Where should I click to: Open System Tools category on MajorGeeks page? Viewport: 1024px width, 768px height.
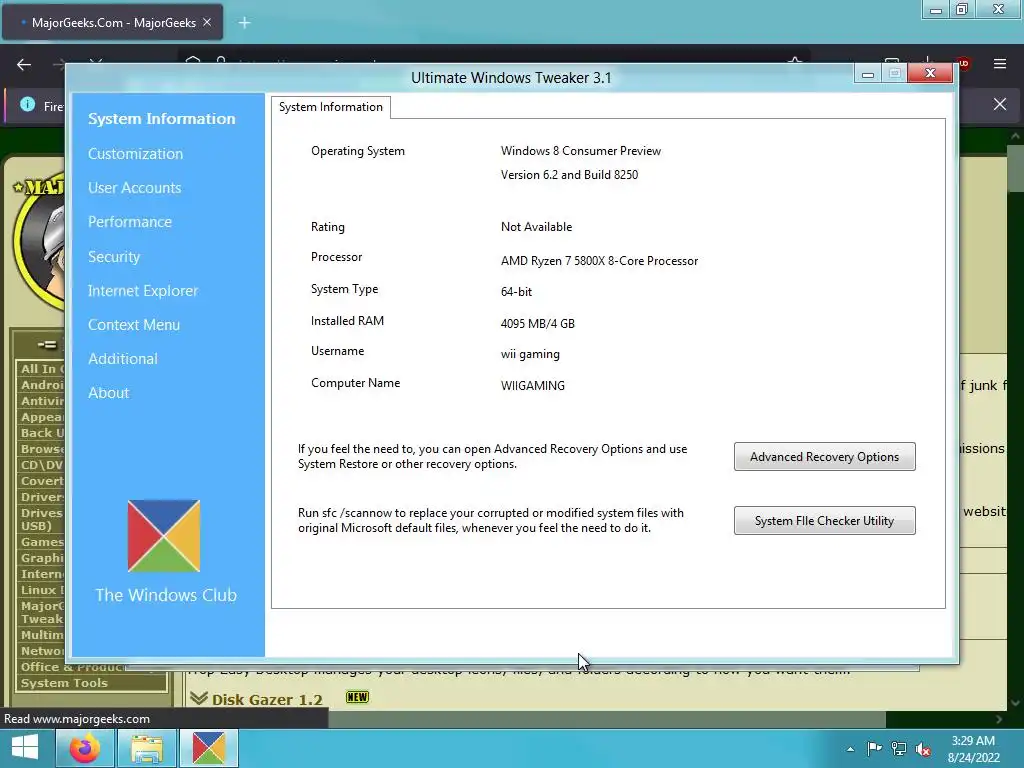tap(64, 683)
